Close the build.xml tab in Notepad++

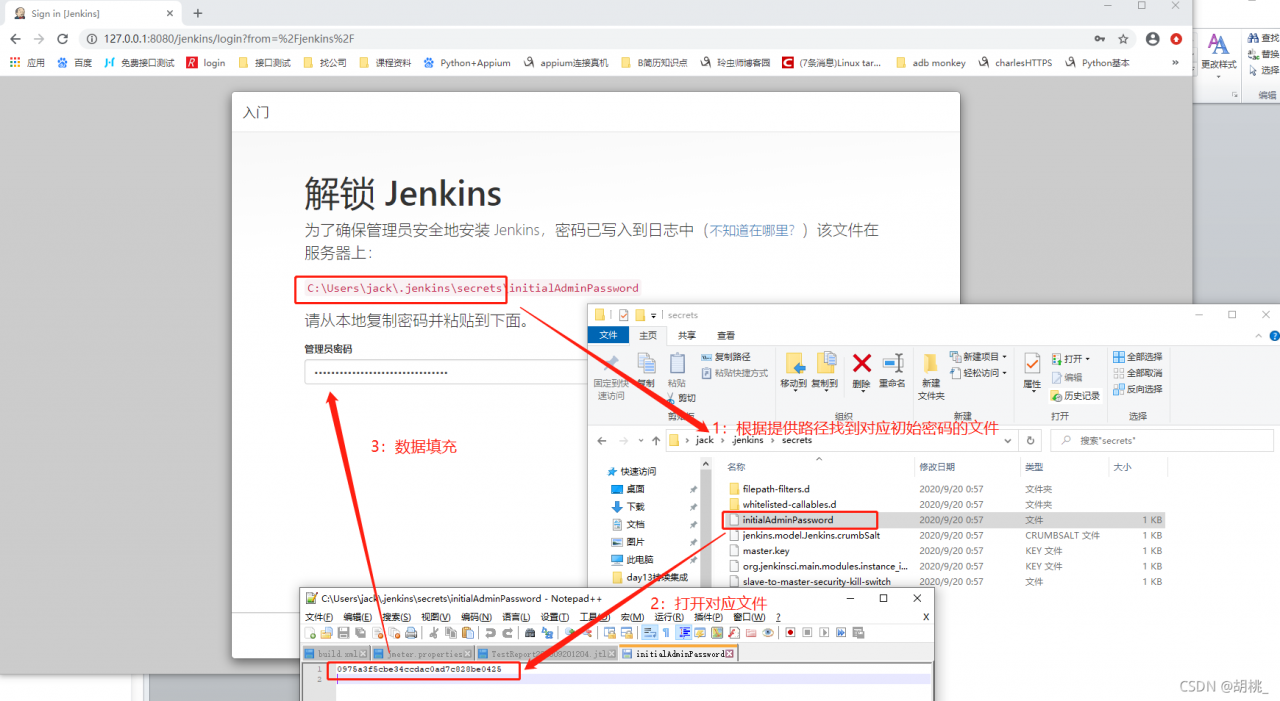pyautogui.click(x=364, y=654)
